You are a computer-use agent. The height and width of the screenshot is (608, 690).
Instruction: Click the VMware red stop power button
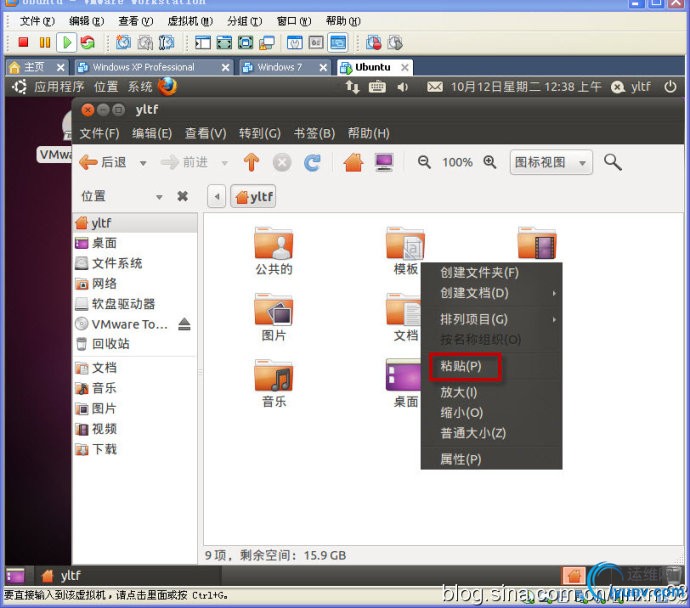pos(23,42)
